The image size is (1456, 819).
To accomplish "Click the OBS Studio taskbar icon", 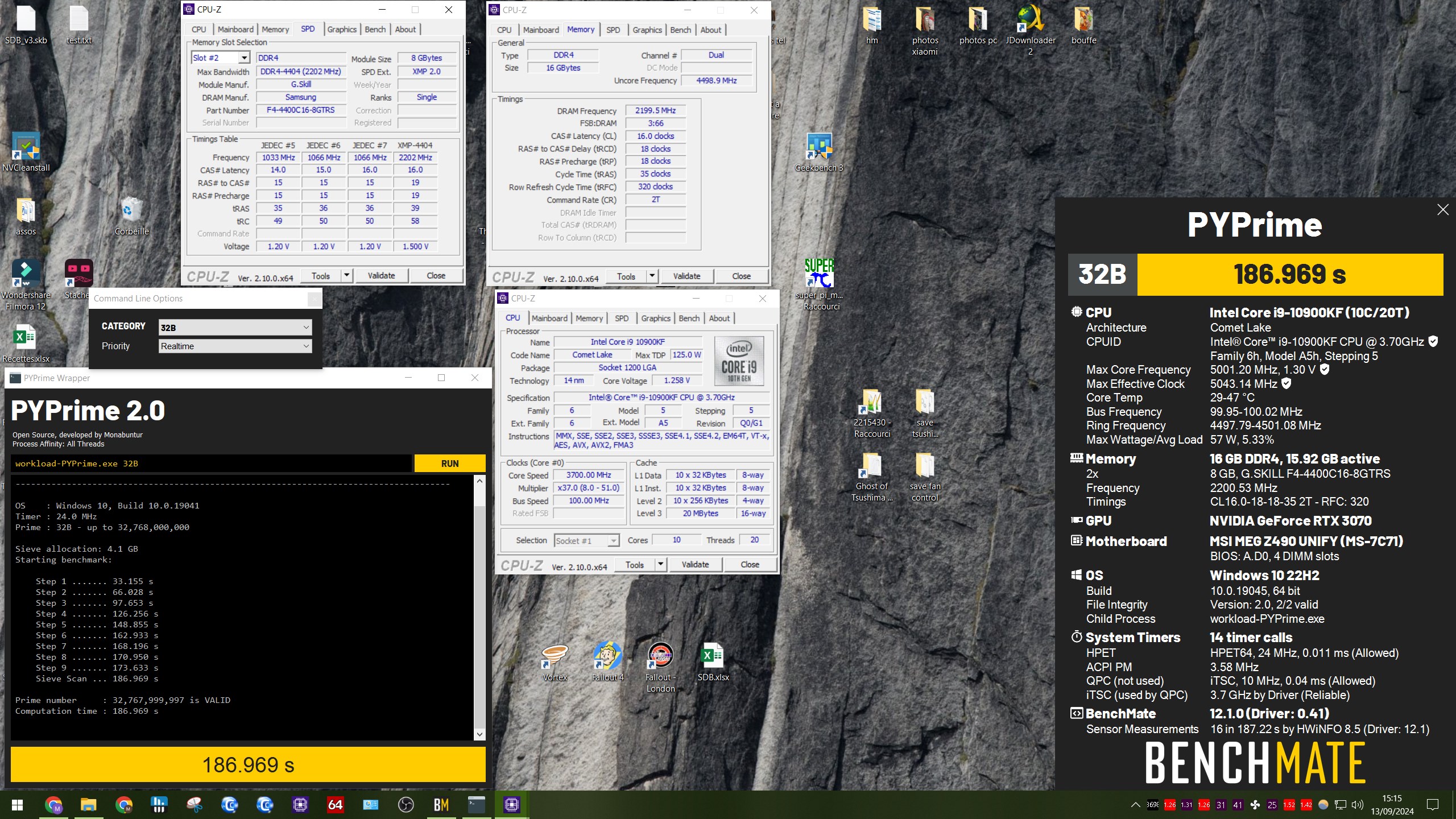I will tap(406, 804).
